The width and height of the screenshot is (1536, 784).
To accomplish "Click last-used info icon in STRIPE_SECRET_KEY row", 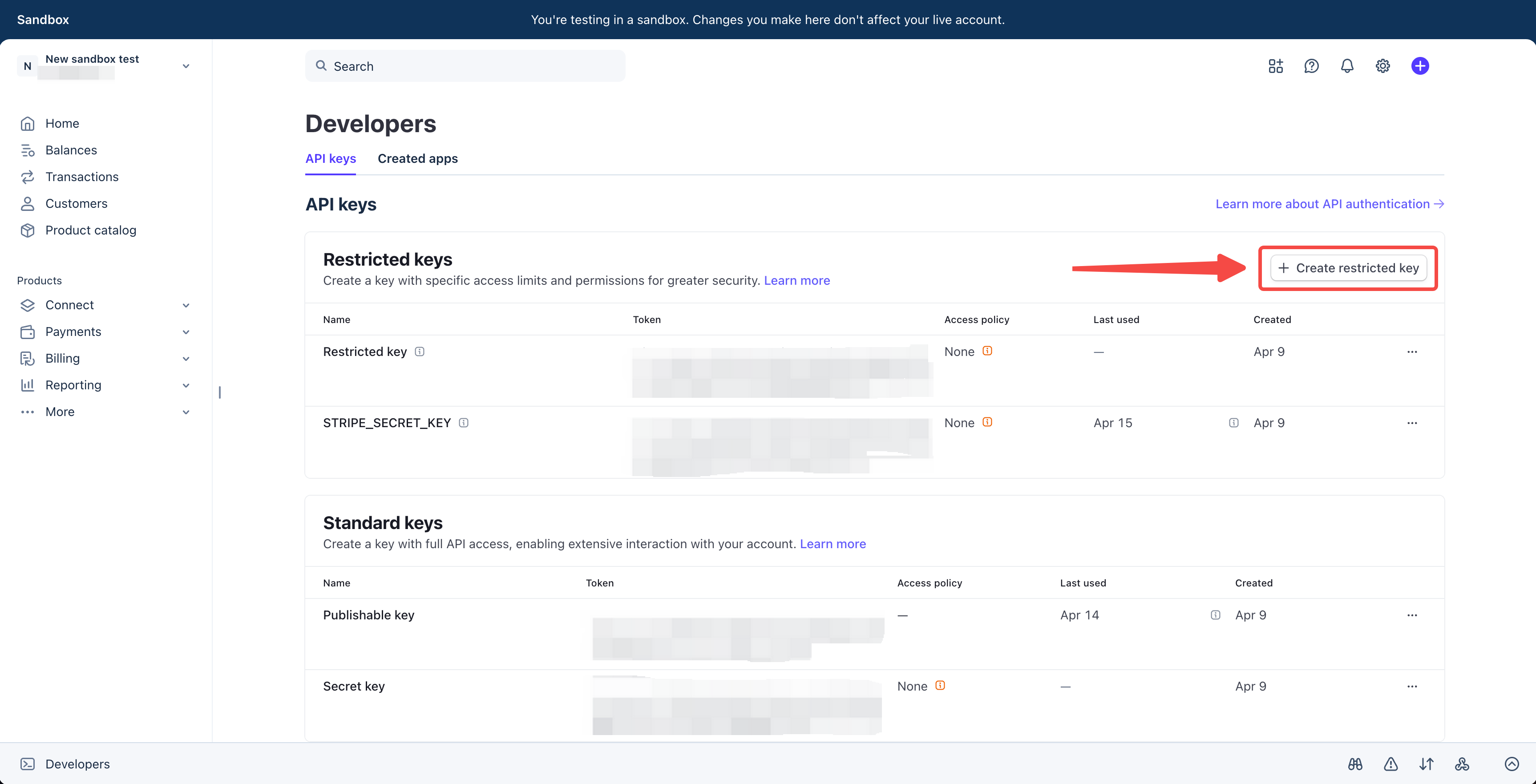I will [x=1234, y=423].
